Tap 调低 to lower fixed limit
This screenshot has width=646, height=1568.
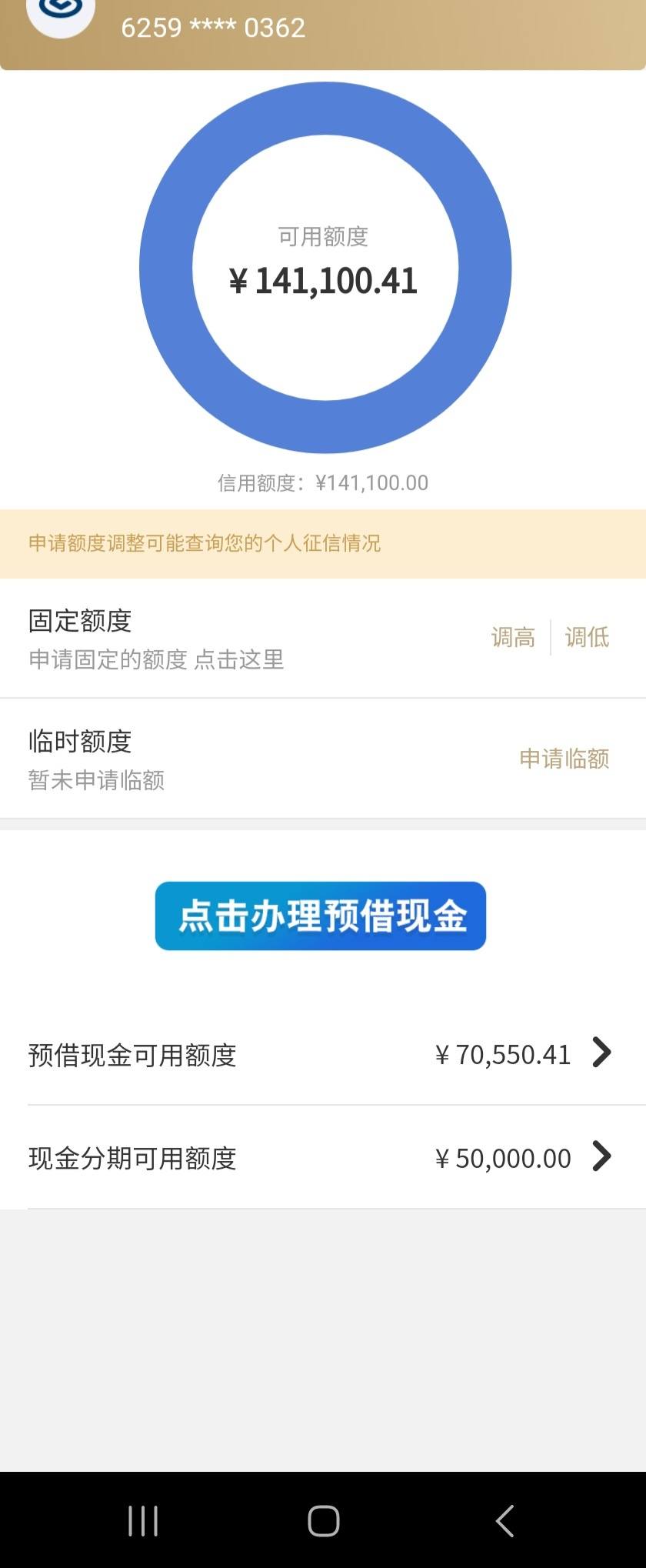(587, 637)
